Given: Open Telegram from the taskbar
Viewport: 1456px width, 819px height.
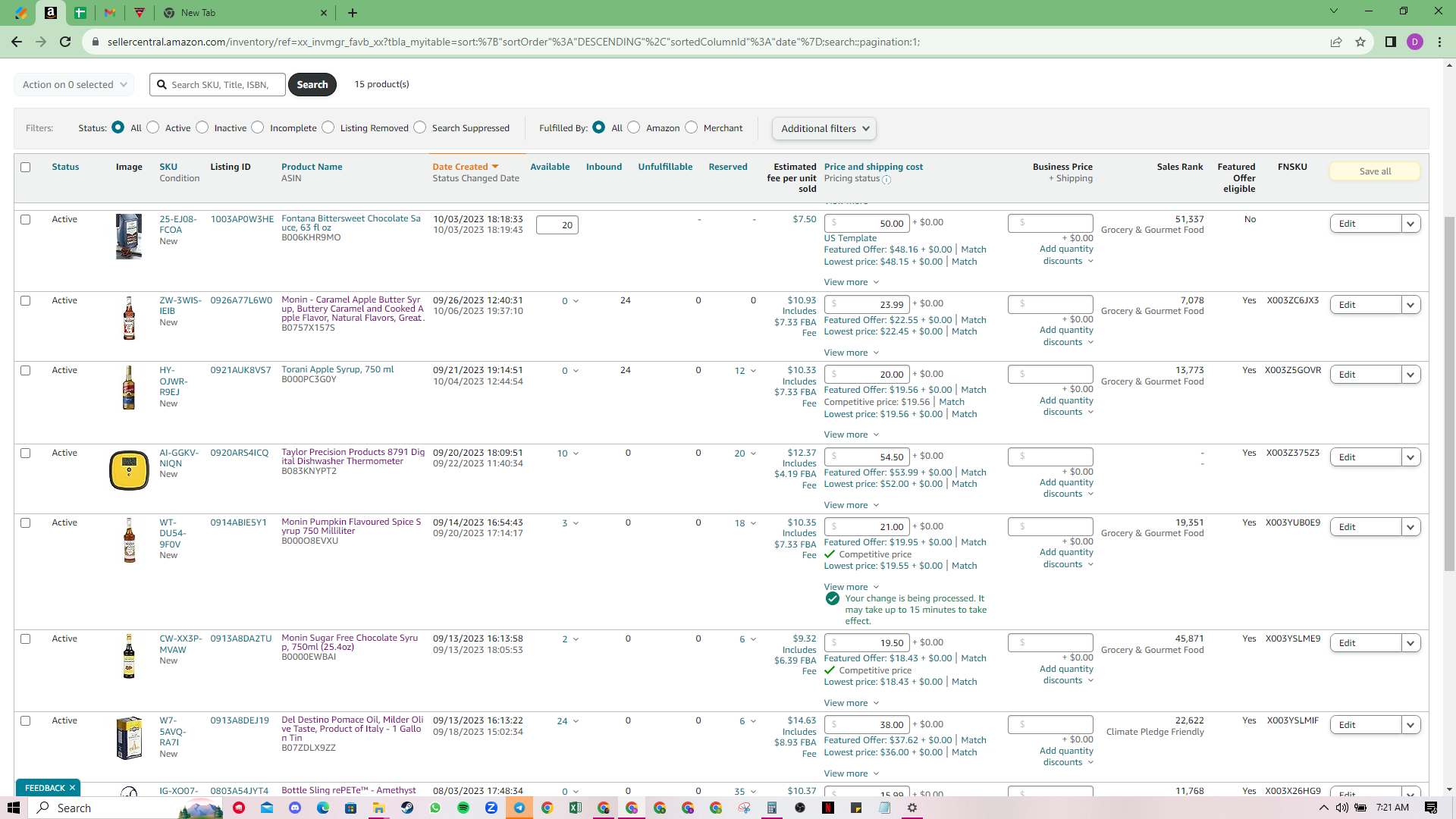Looking at the screenshot, I should [x=519, y=808].
